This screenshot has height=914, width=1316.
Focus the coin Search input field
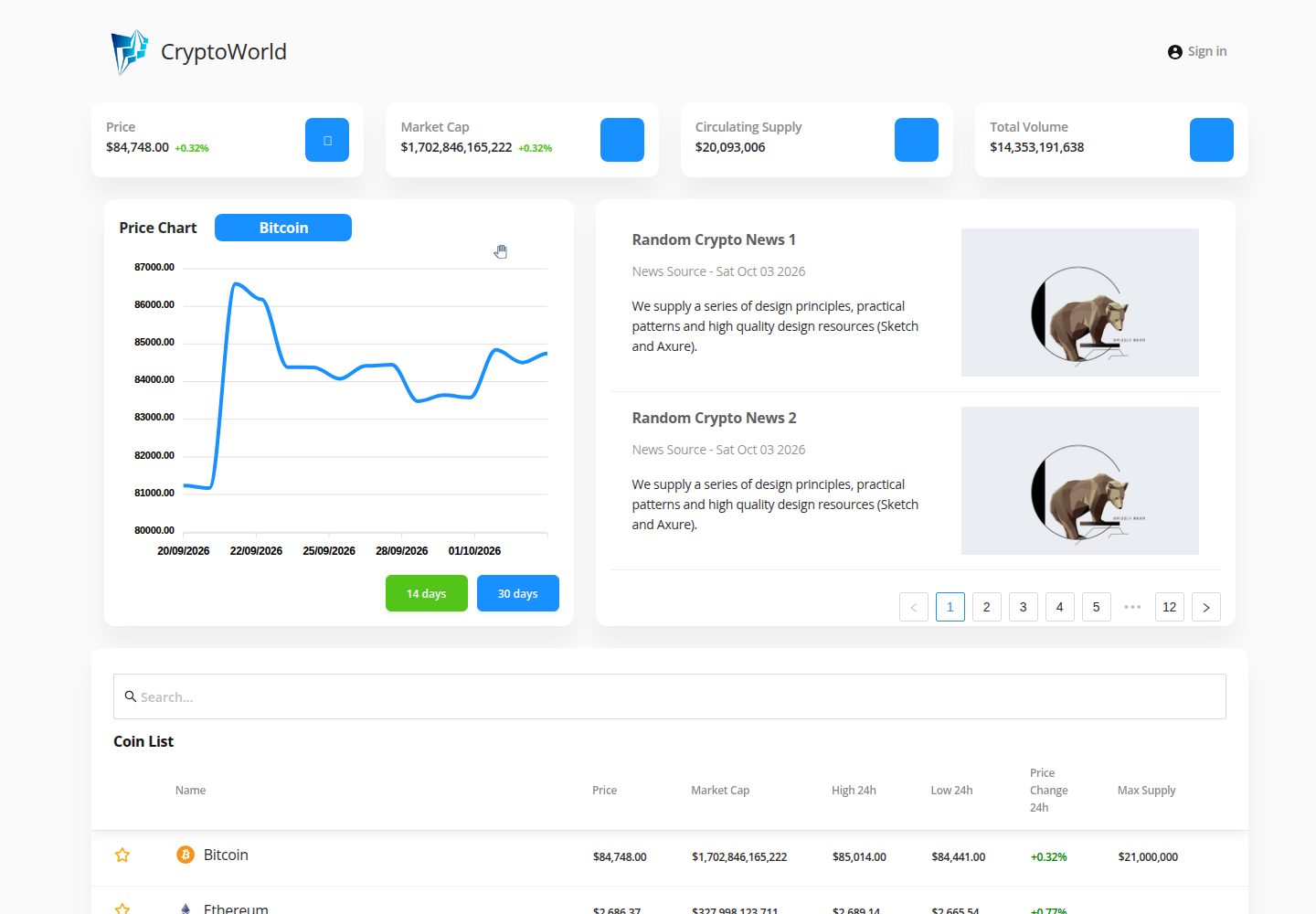coord(670,696)
